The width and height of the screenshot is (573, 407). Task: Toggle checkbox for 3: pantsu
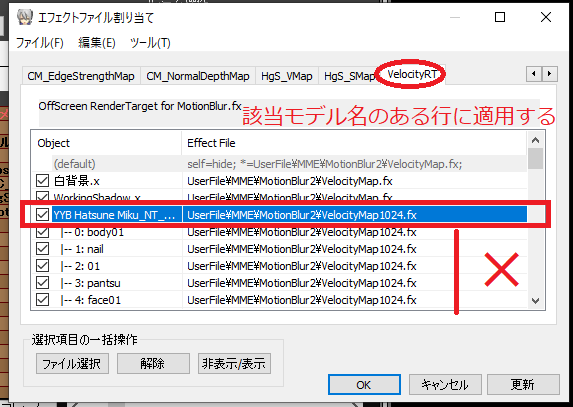click(x=42, y=283)
